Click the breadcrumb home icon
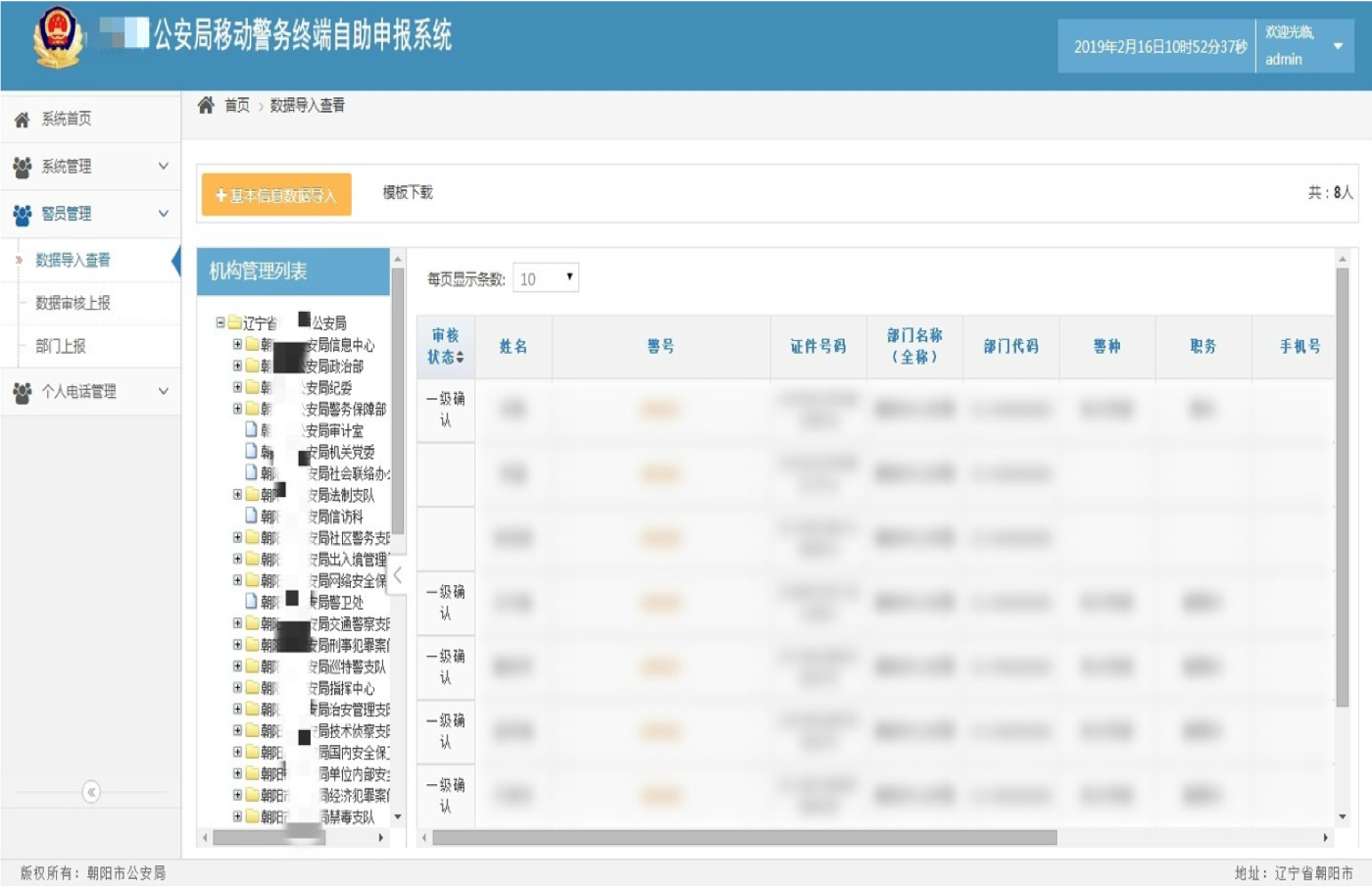The height and width of the screenshot is (886, 1372). click(206, 105)
